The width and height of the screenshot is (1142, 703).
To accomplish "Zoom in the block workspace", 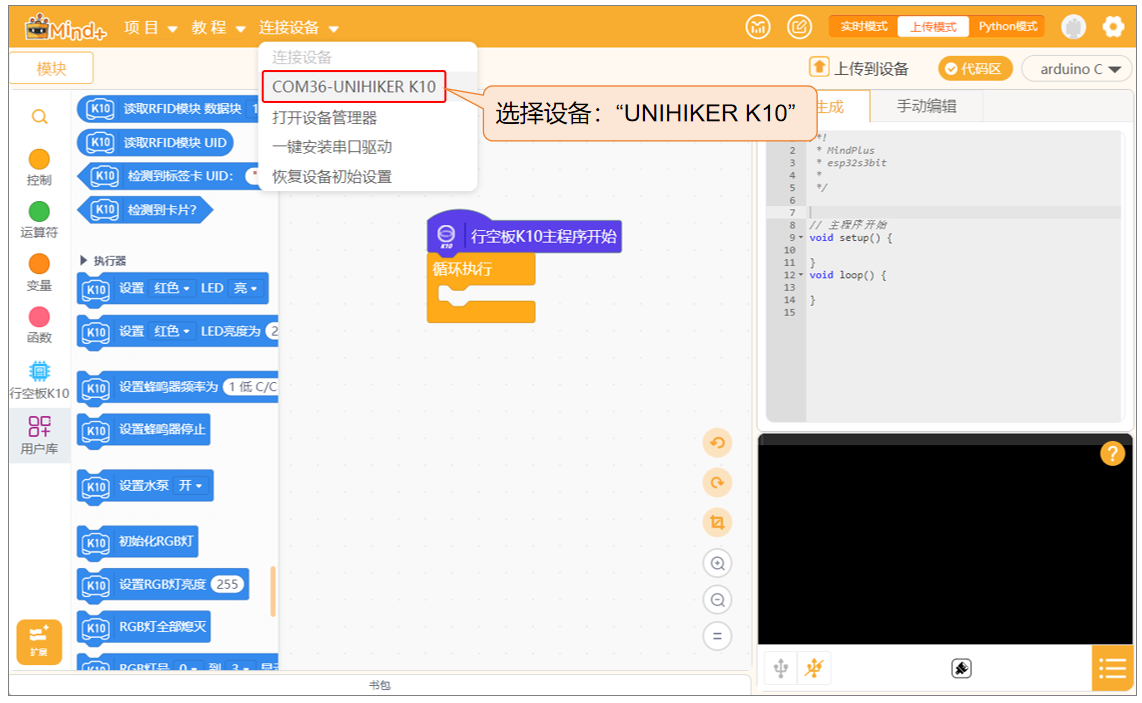I will [717, 563].
